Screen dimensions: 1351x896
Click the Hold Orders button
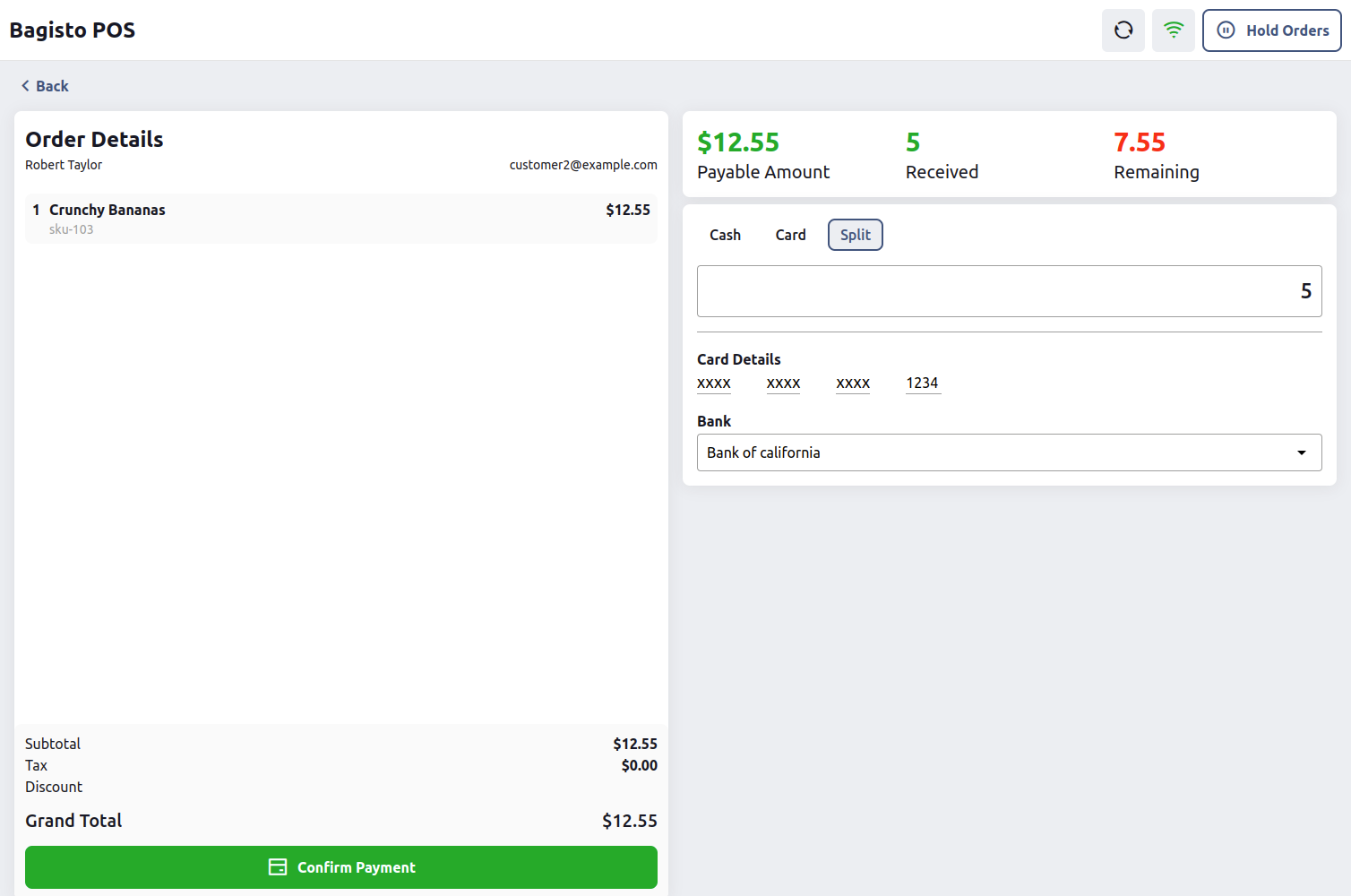[x=1271, y=30]
